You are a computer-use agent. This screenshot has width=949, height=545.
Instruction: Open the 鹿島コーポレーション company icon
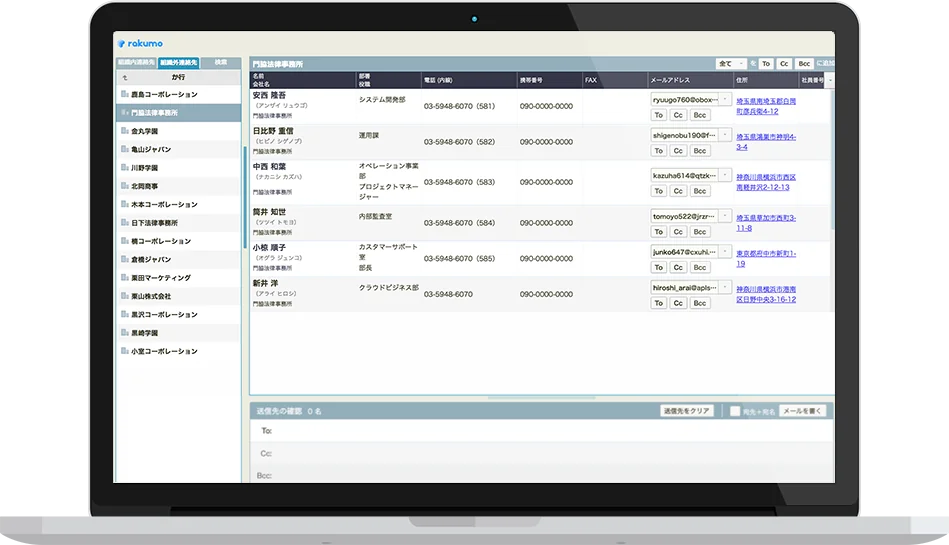pos(124,94)
